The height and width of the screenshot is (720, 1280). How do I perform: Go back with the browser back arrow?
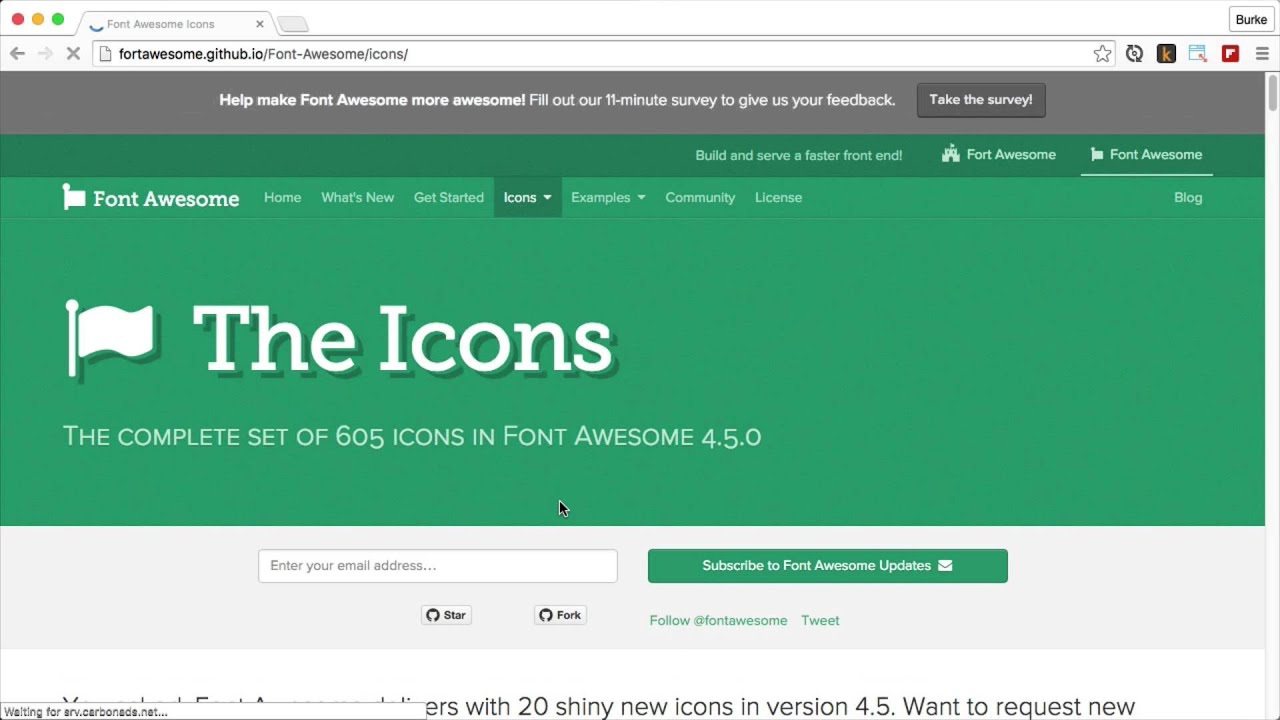click(x=17, y=54)
